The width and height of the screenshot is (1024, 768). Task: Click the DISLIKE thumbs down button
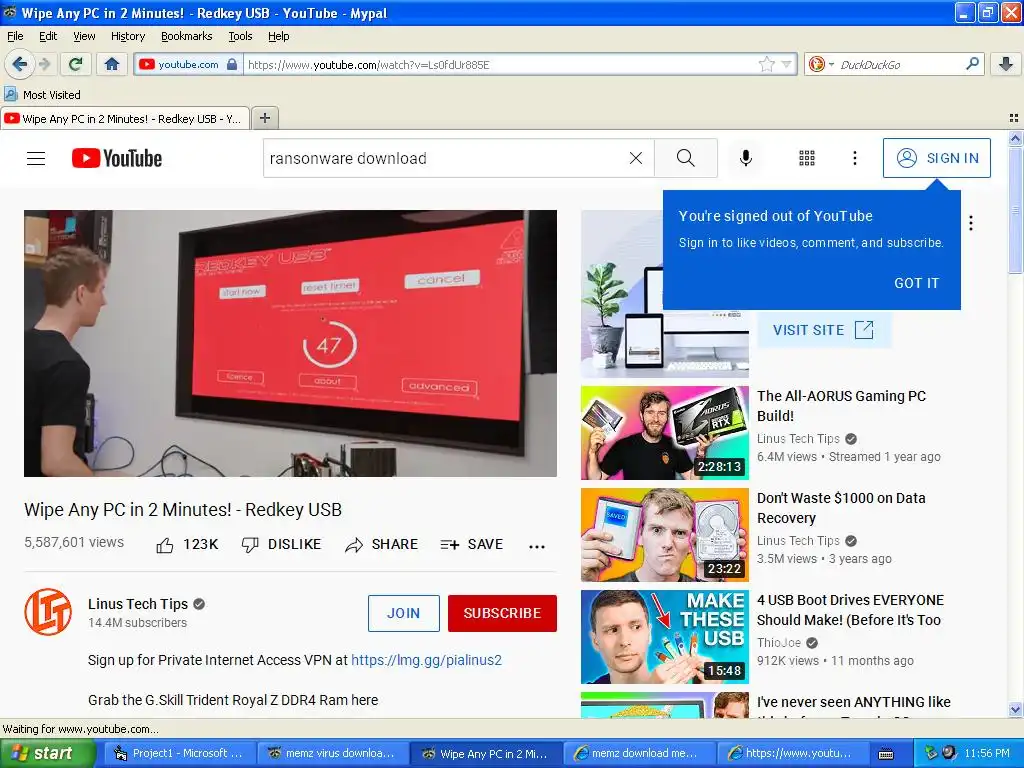pyautogui.click(x=281, y=545)
